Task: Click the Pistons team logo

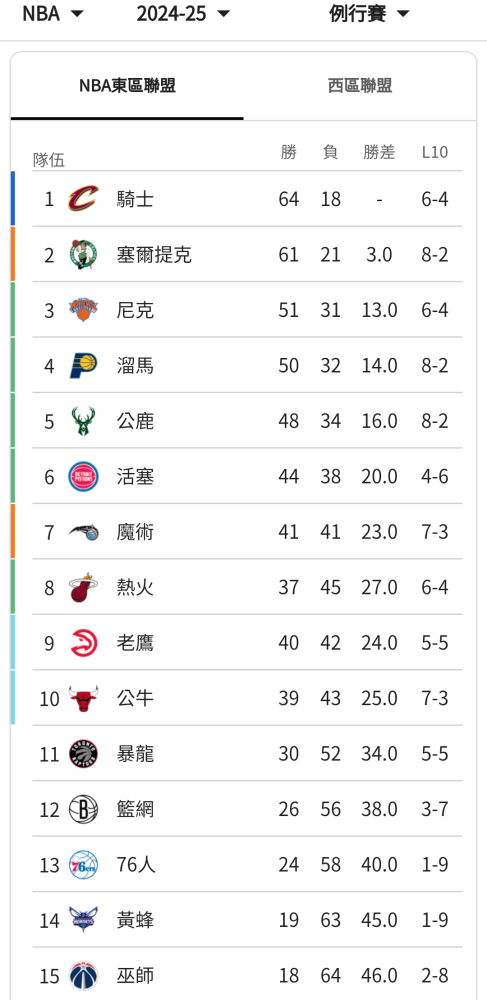Action: point(84,476)
